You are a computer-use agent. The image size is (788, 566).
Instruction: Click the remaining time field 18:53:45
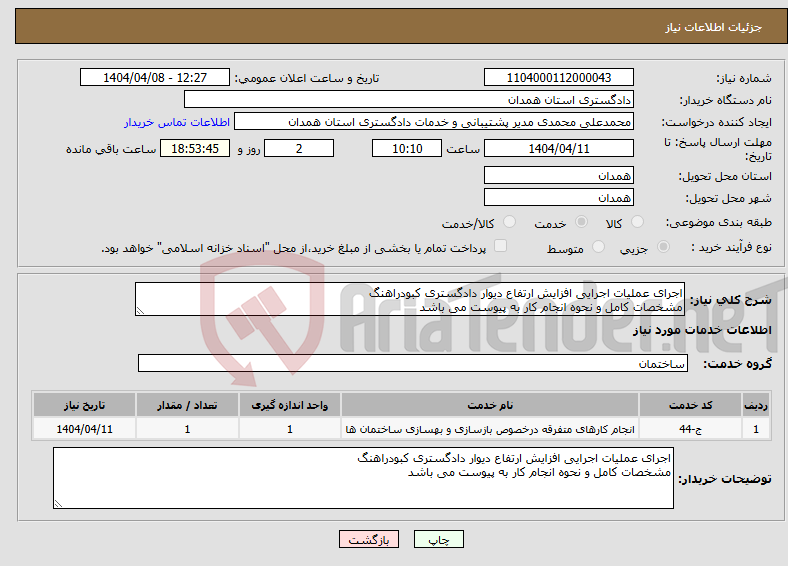(195, 148)
